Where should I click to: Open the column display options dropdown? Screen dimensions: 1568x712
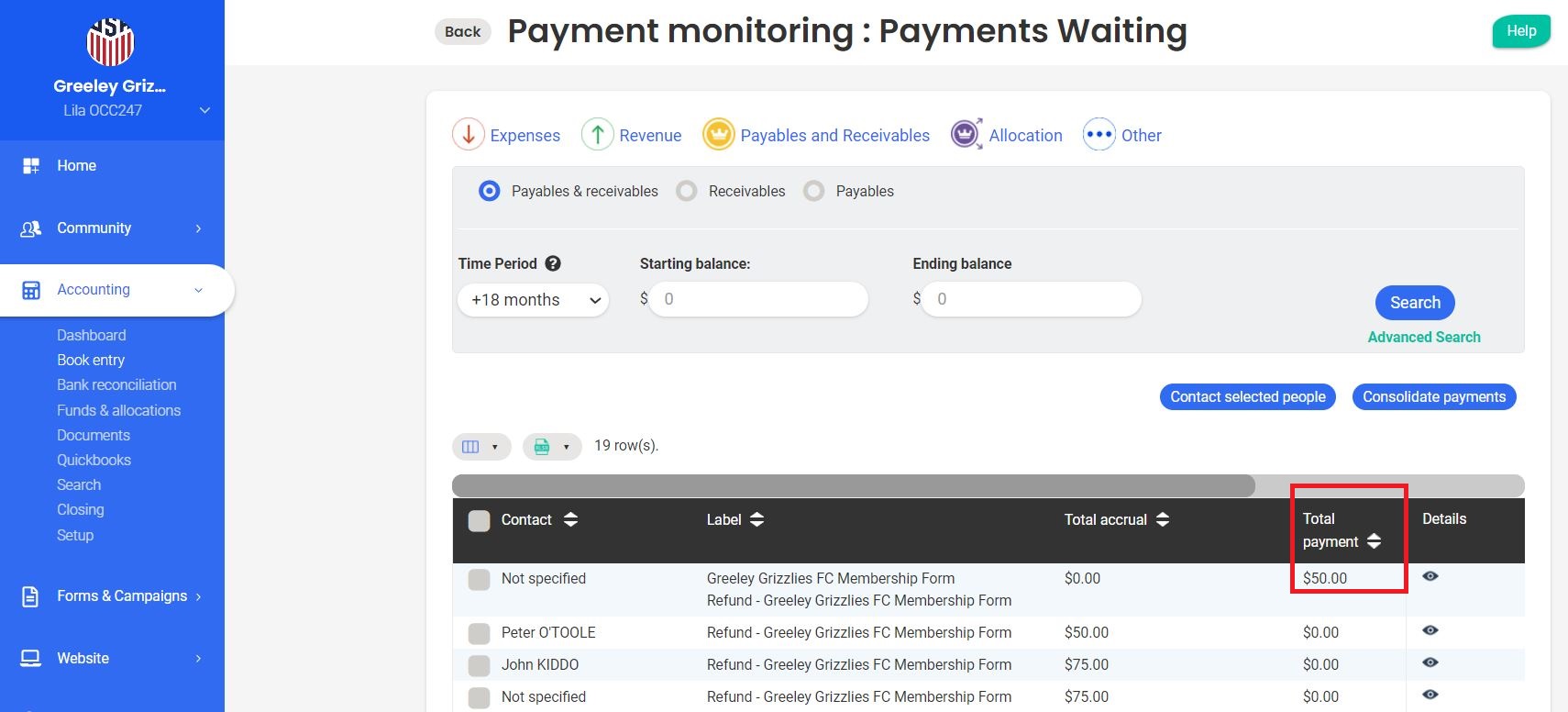[480, 447]
